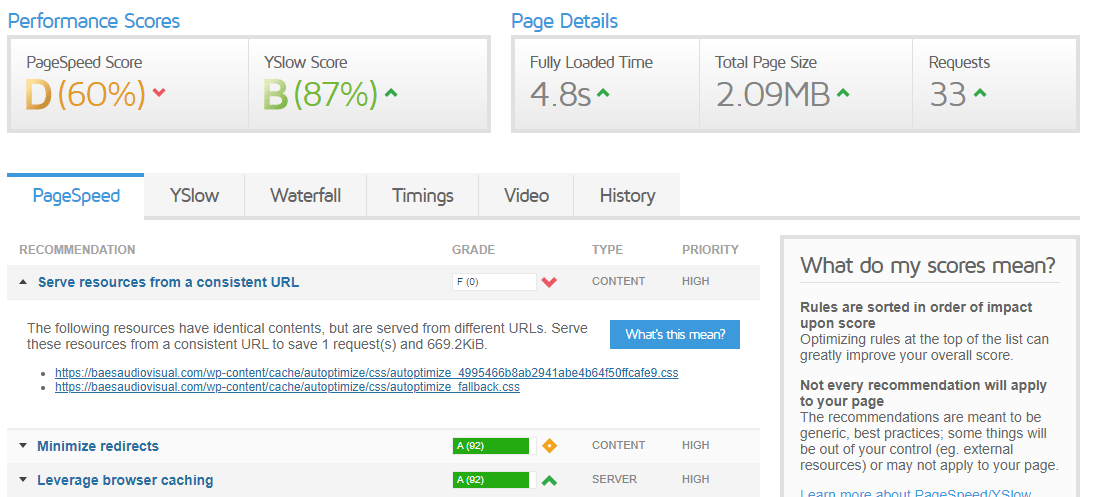The height and width of the screenshot is (497, 1097).
Task: Collapse the Serve resources from a consistent URL row
Action: (x=24, y=282)
